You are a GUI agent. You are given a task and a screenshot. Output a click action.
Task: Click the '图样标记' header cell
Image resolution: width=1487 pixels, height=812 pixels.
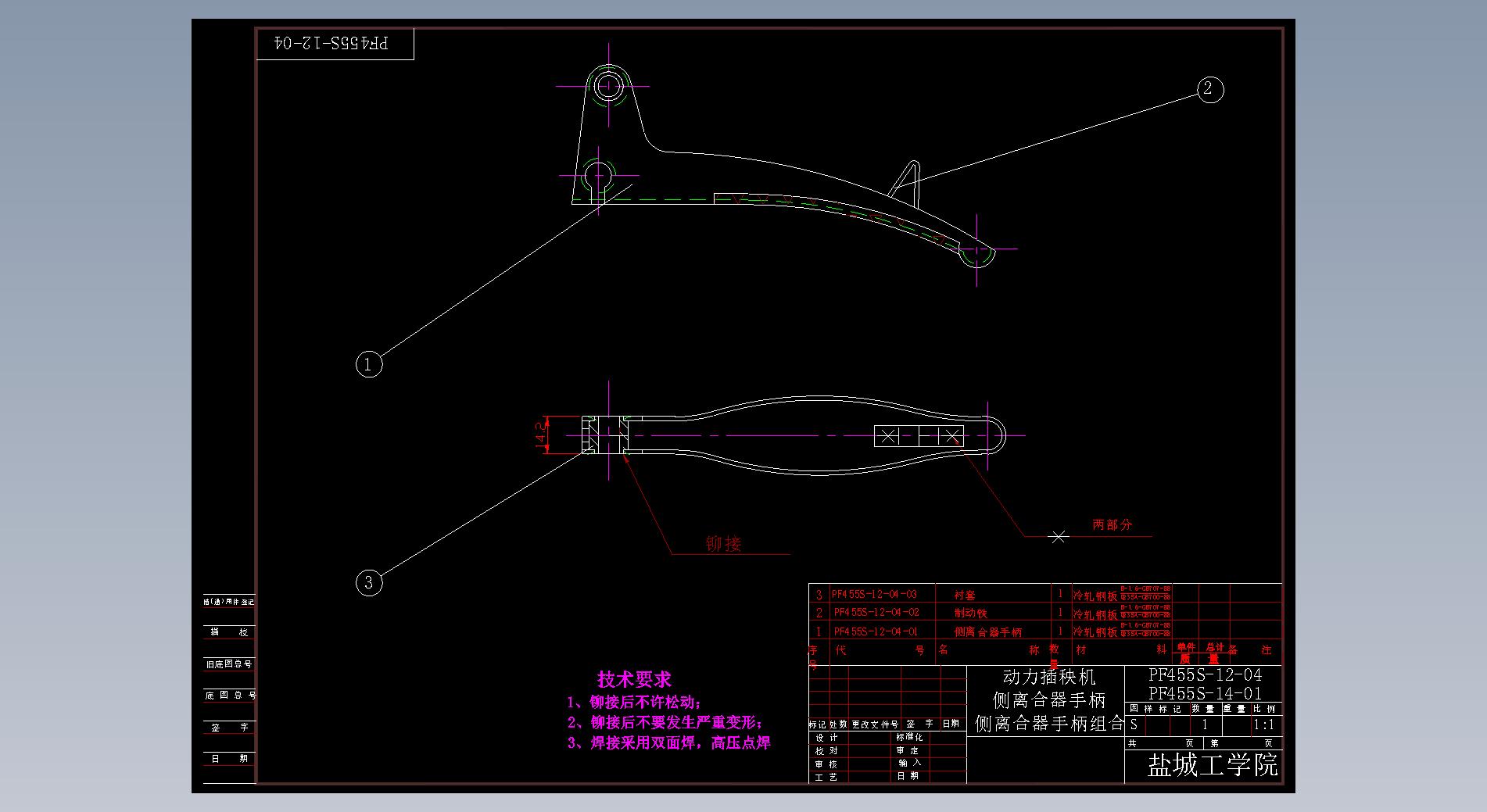tap(1156, 709)
